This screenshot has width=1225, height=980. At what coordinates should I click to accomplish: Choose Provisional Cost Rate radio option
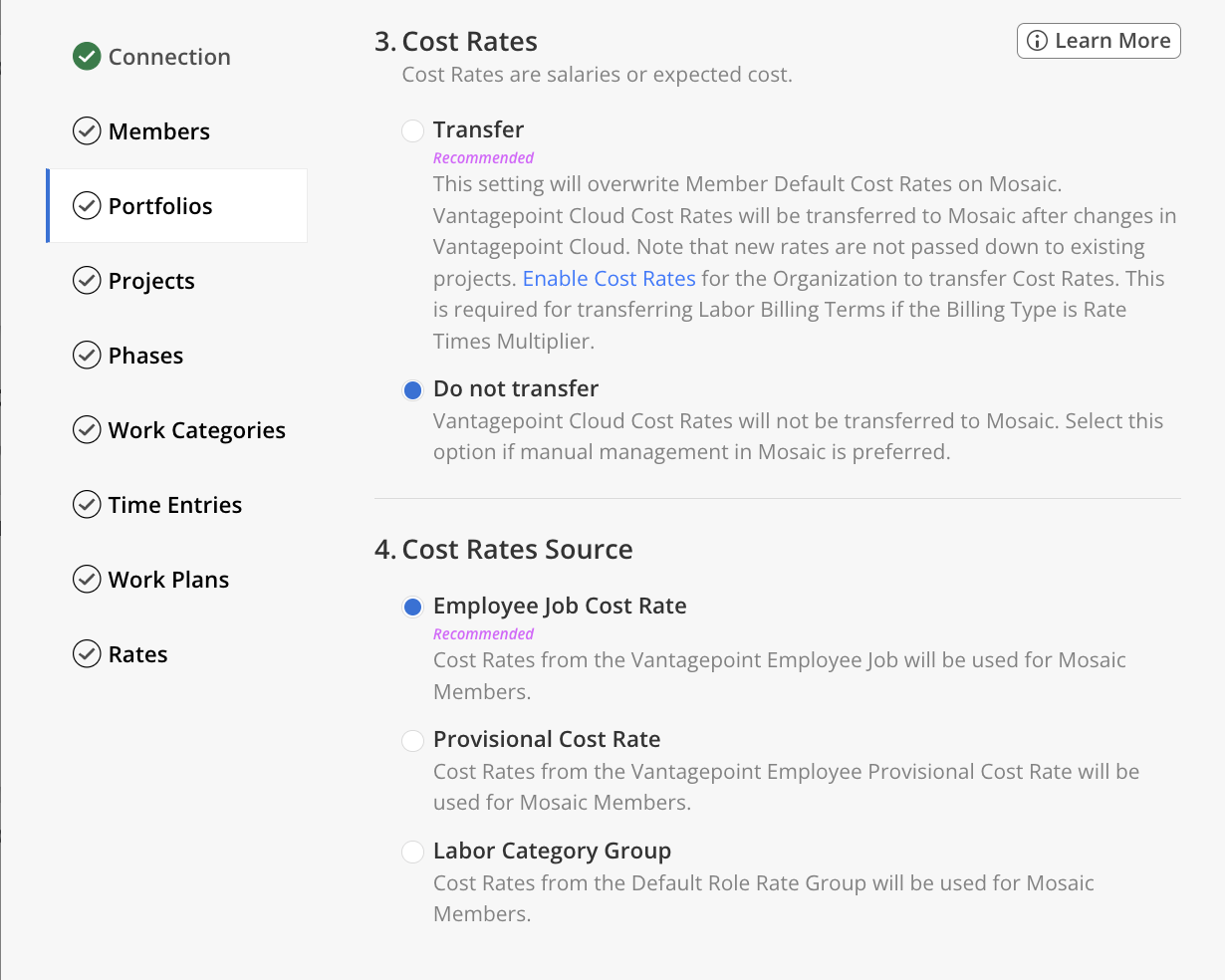click(412, 741)
